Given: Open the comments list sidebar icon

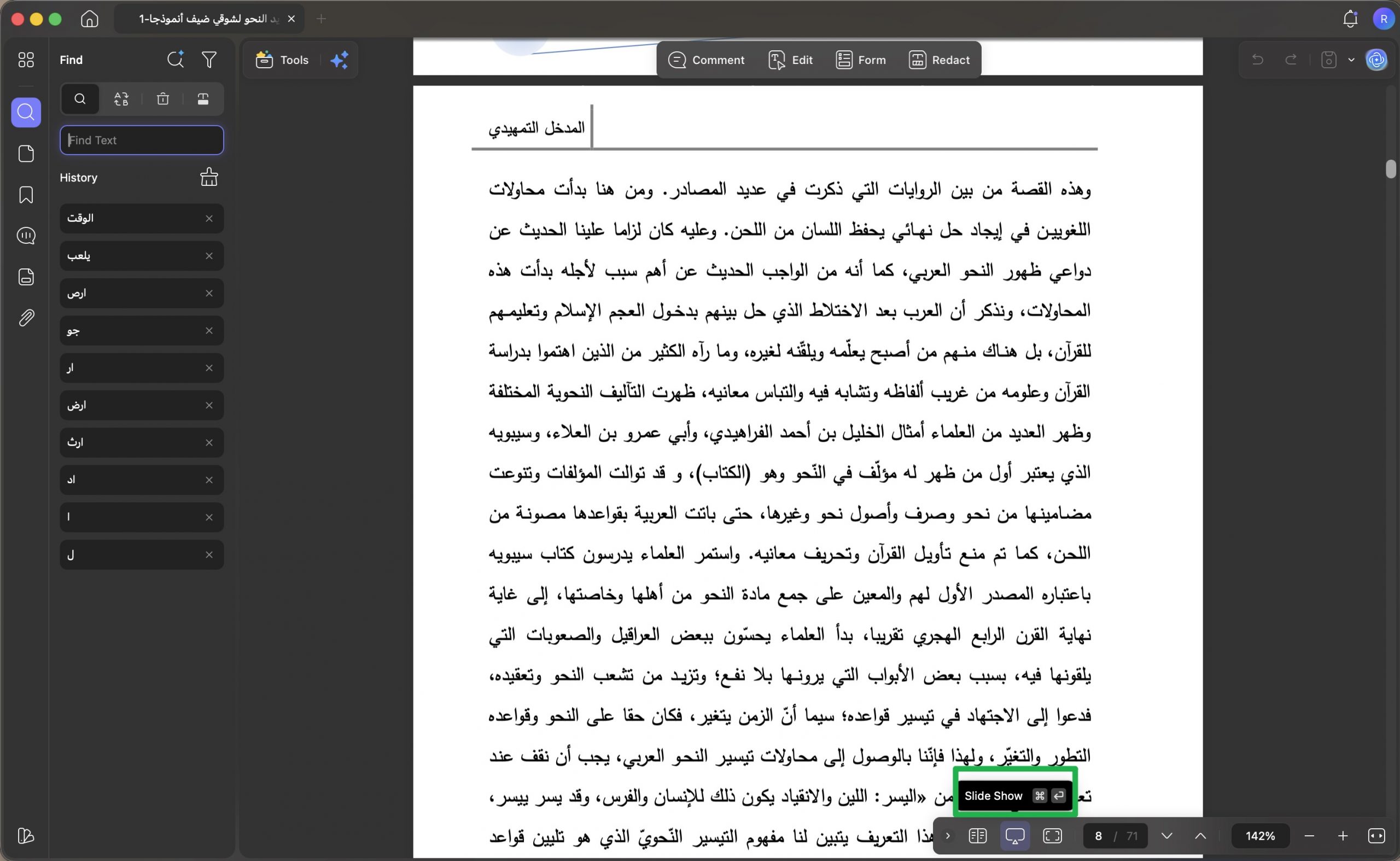Looking at the screenshot, I should [26, 235].
